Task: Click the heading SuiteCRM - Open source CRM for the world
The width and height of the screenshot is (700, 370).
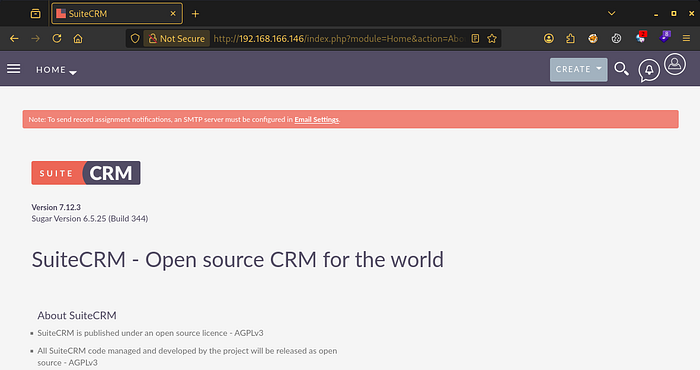Action: [238, 260]
